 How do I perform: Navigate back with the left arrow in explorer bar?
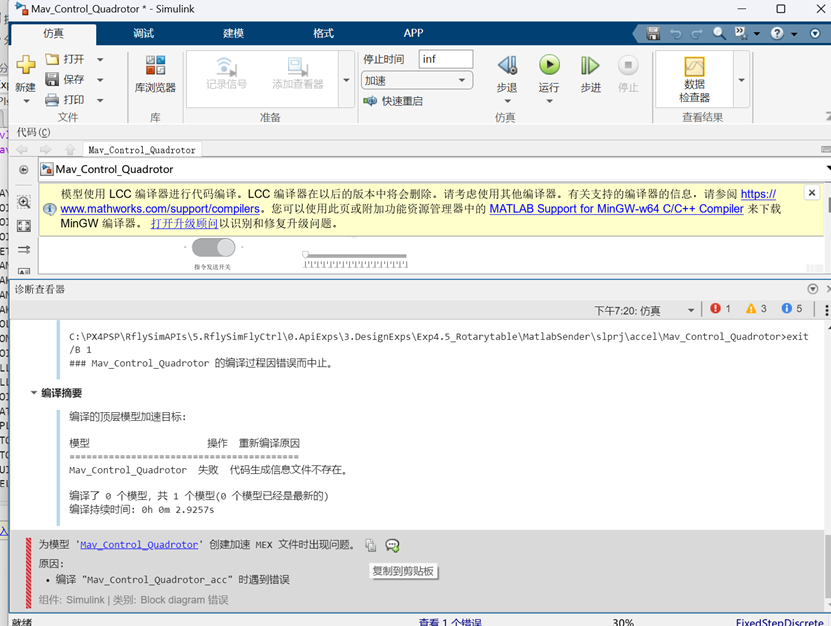(x=22, y=150)
